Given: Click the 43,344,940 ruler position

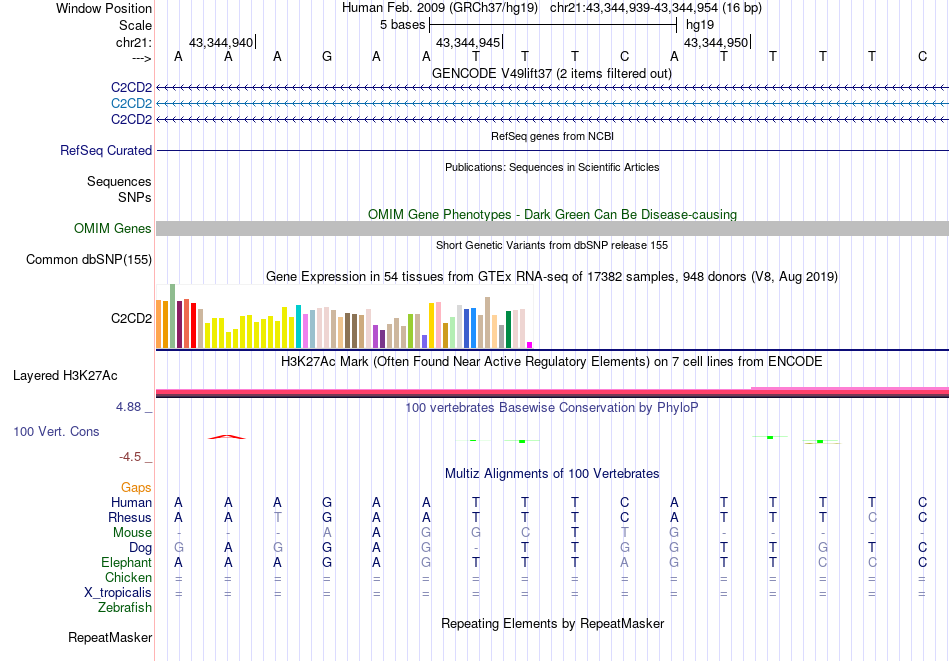Looking at the screenshot, I should pos(221,42).
